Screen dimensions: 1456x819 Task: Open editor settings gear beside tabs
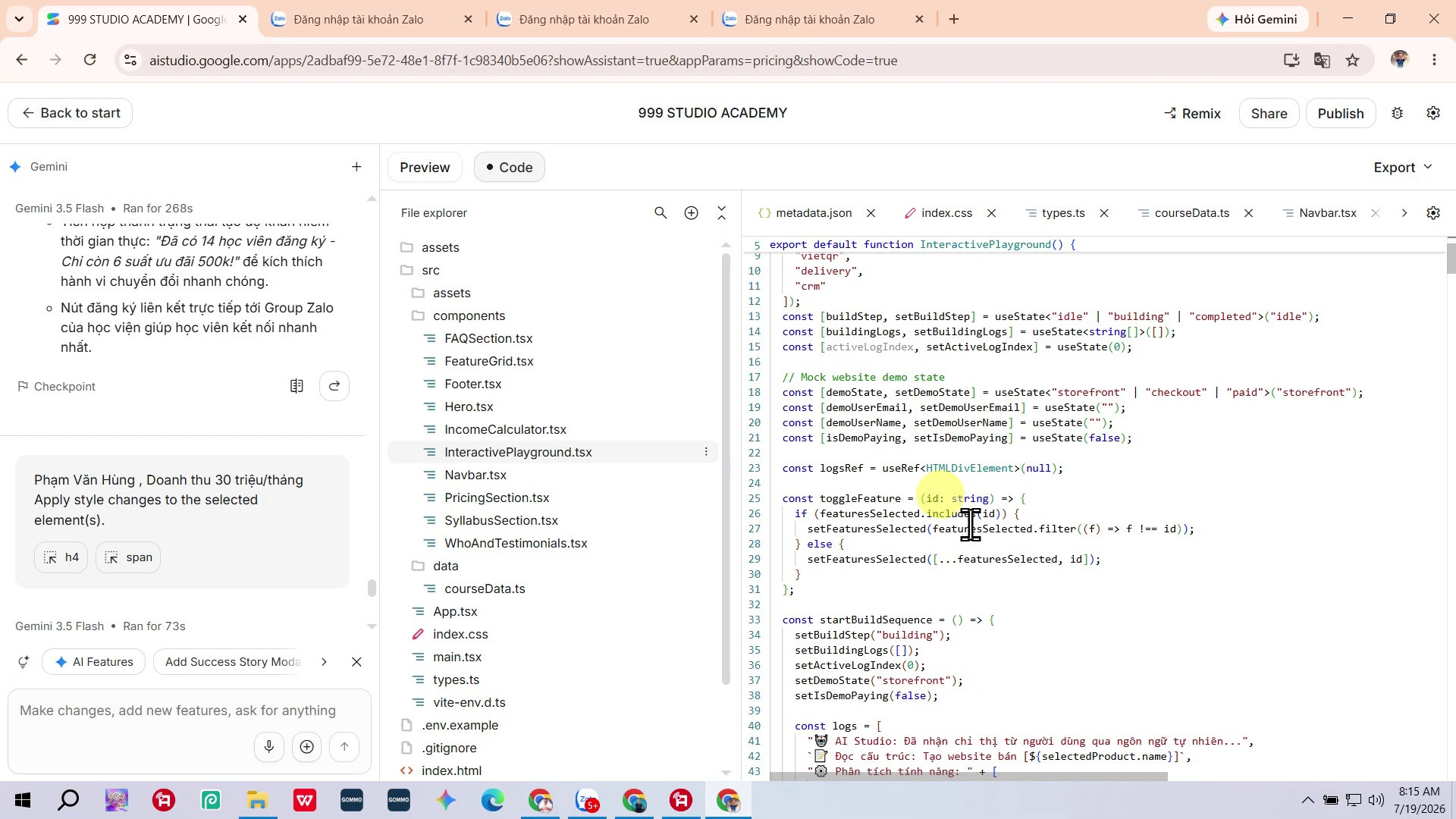click(x=1433, y=213)
